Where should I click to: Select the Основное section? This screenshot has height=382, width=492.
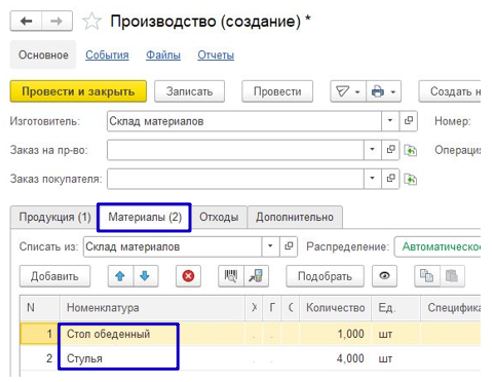(43, 55)
